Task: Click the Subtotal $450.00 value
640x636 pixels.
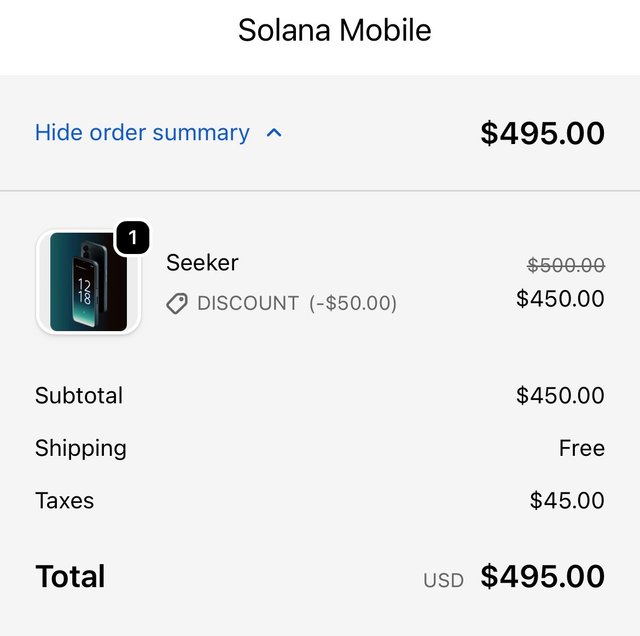Action: click(x=560, y=395)
